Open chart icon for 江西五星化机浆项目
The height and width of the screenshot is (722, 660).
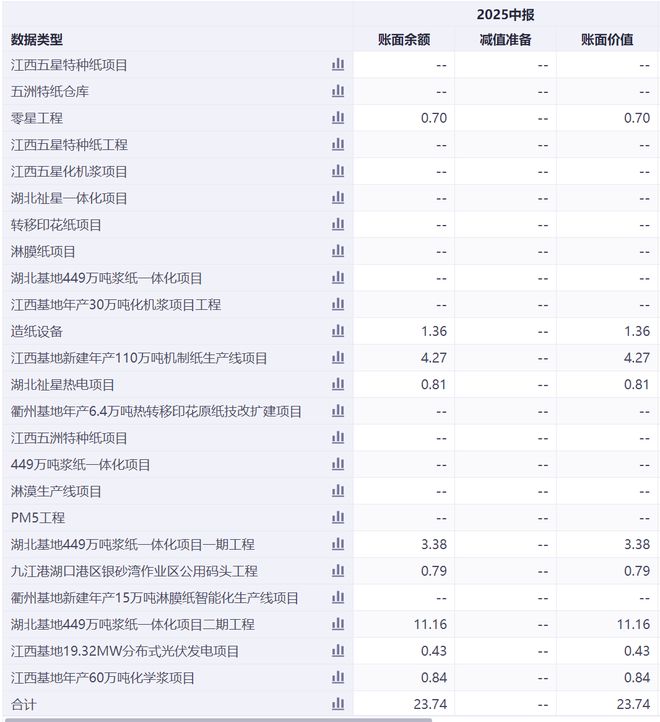[x=338, y=171]
